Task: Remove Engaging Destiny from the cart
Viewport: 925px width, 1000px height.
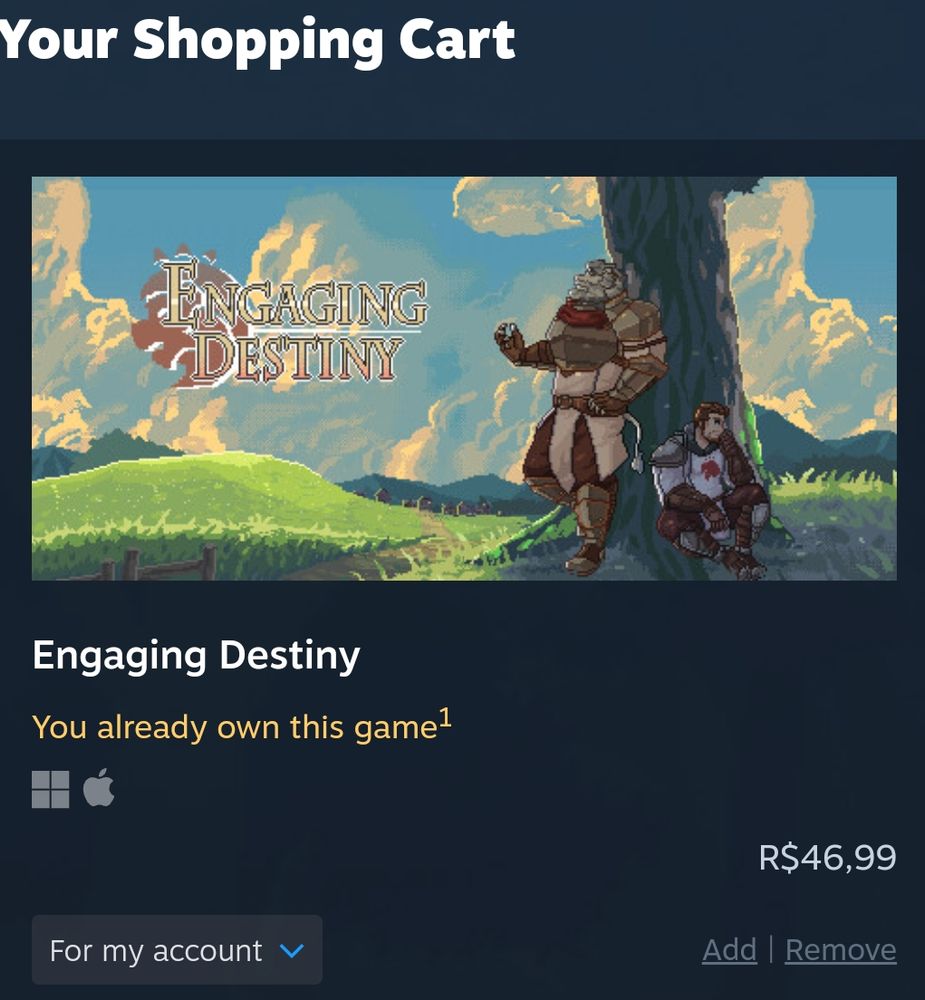Action: coord(841,950)
